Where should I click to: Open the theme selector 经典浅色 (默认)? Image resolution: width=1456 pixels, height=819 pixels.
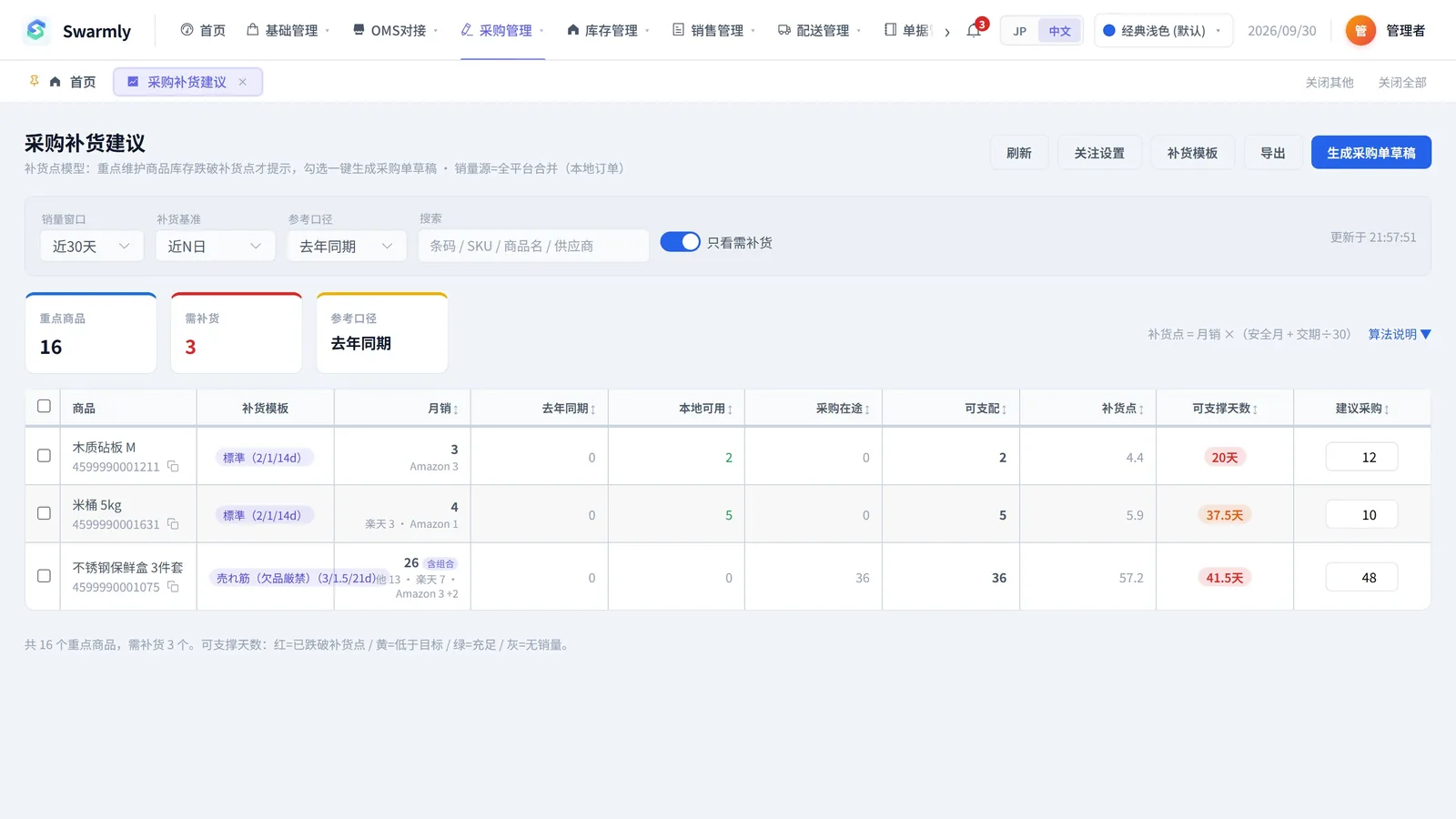pyautogui.click(x=1163, y=30)
